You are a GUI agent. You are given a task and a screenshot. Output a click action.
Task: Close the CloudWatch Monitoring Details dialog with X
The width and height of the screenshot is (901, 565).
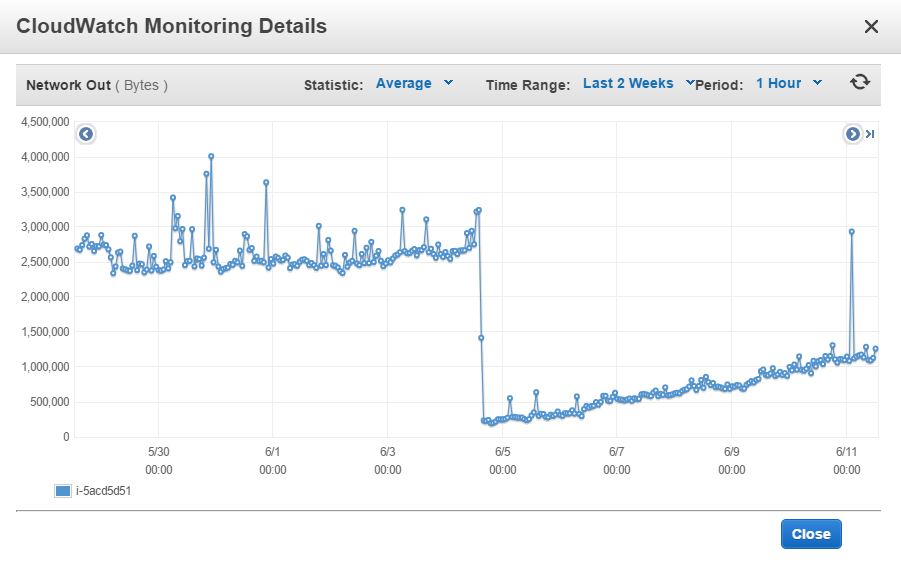871,26
